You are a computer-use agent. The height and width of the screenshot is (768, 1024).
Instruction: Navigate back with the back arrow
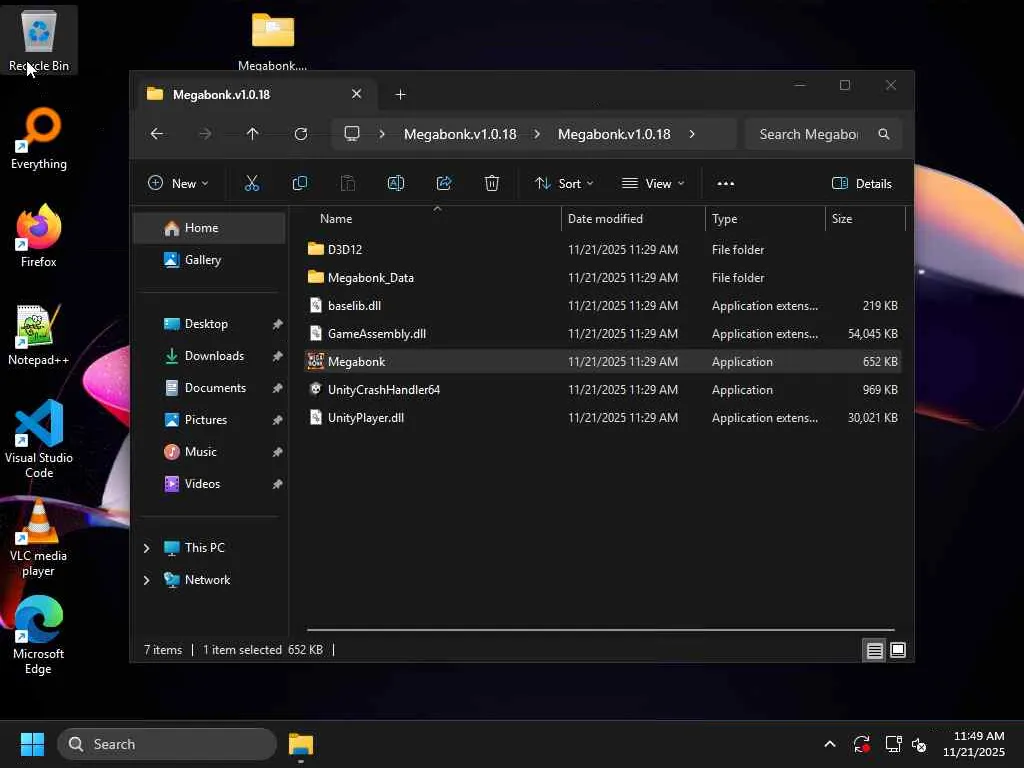[x=157, y=134]
